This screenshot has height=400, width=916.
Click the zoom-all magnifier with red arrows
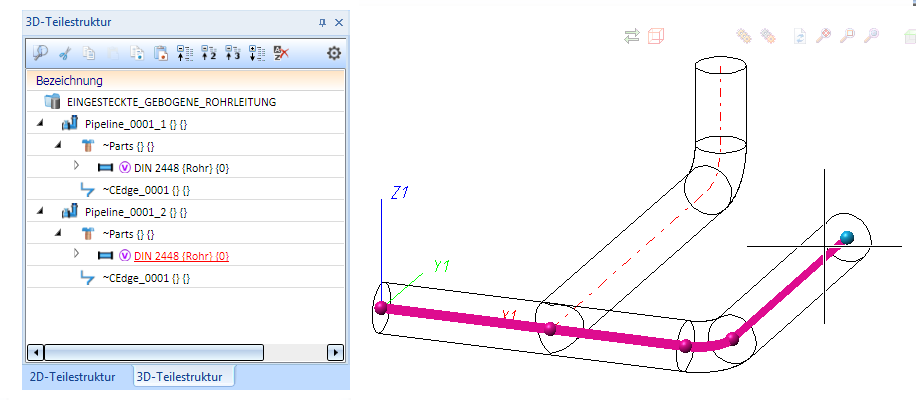point(824,36)
